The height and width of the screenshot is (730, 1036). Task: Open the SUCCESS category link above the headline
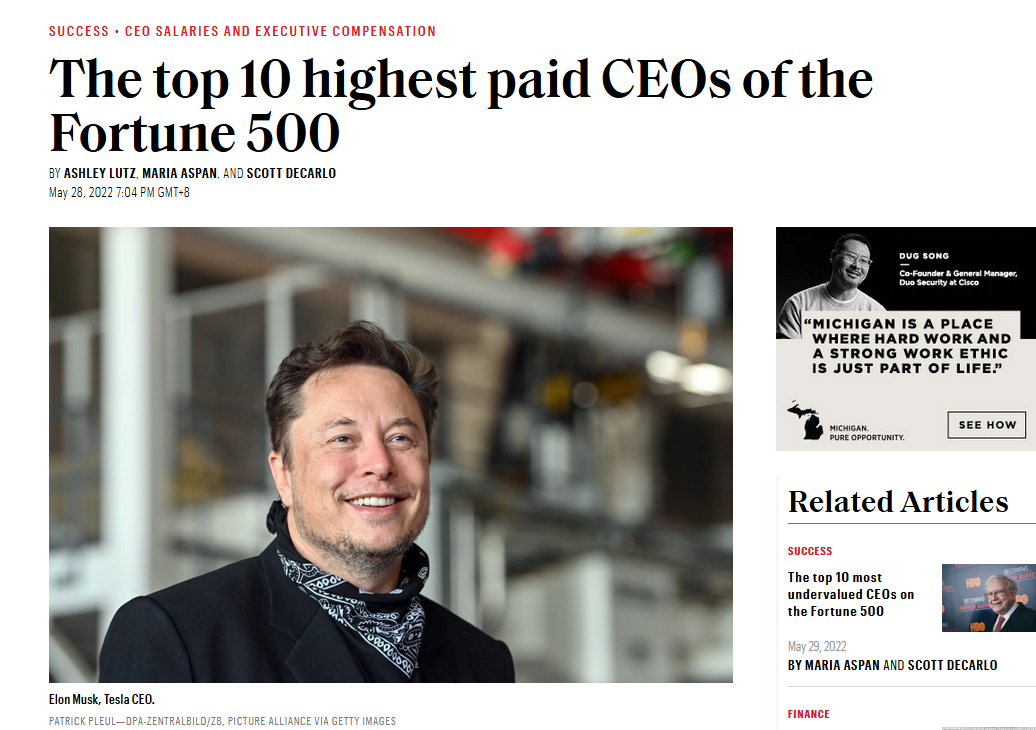(79, 31)
